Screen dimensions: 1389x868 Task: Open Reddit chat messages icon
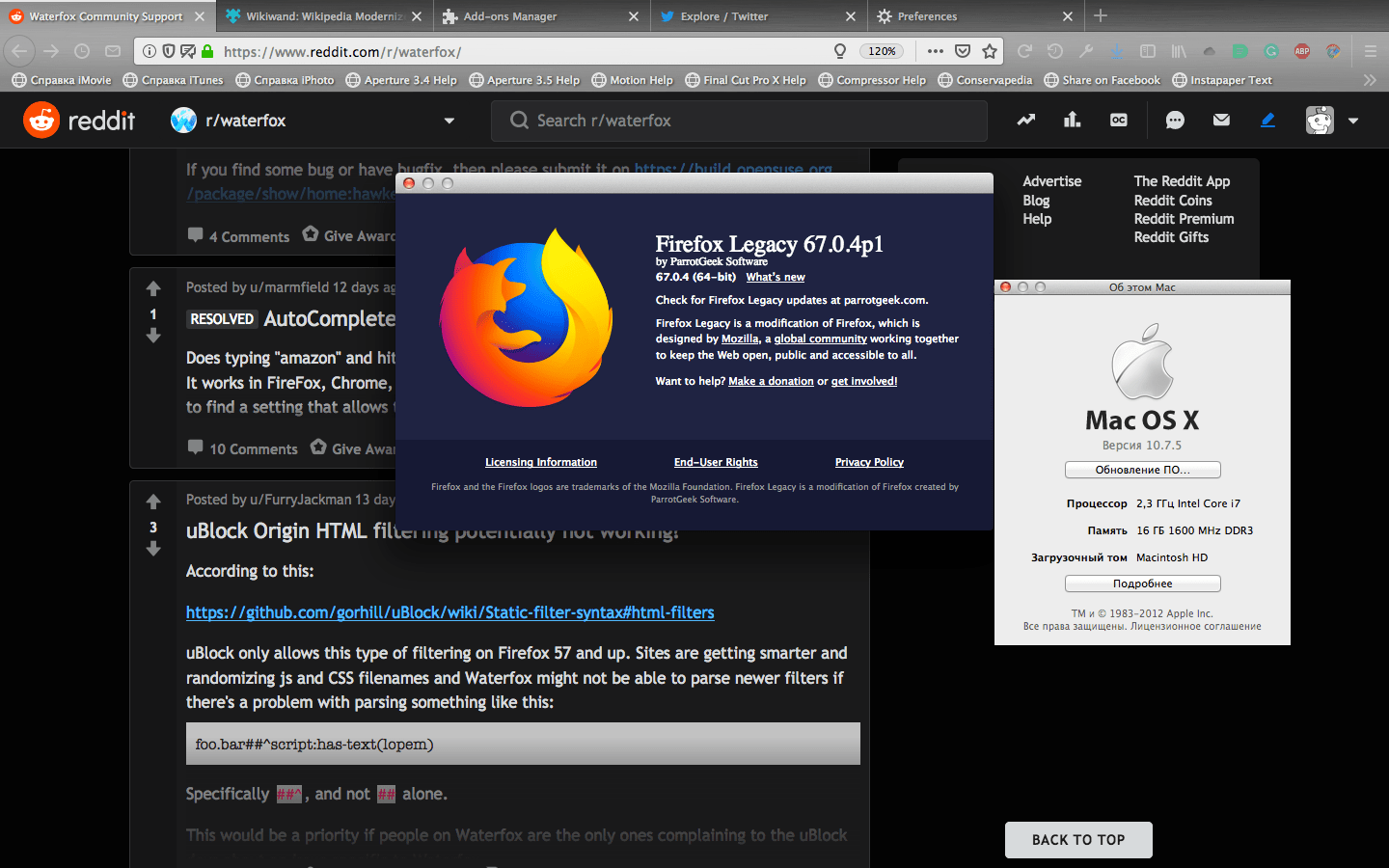(x=1175, y=120)
